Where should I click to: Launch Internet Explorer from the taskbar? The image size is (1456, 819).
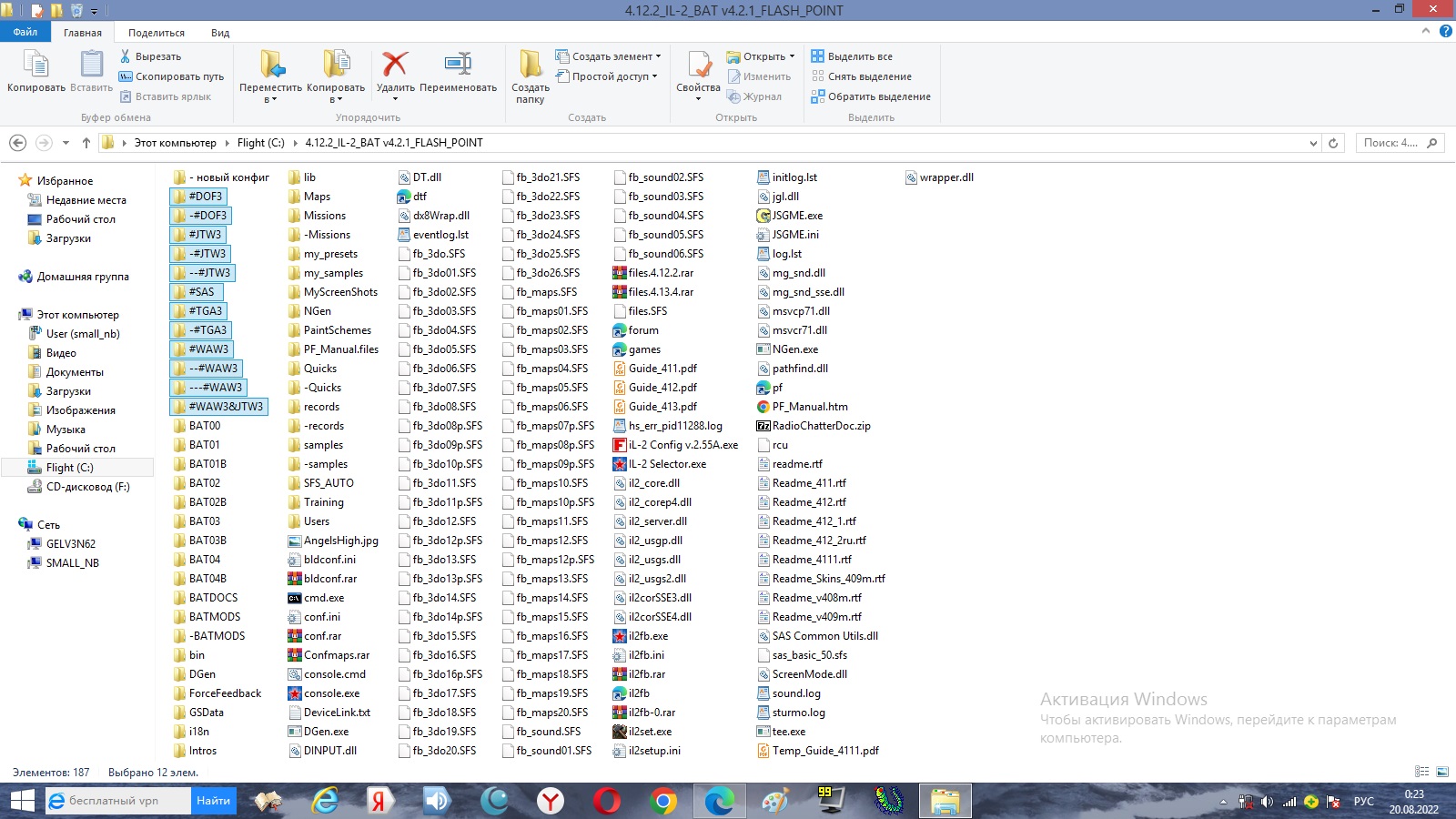tap(325, 801)
